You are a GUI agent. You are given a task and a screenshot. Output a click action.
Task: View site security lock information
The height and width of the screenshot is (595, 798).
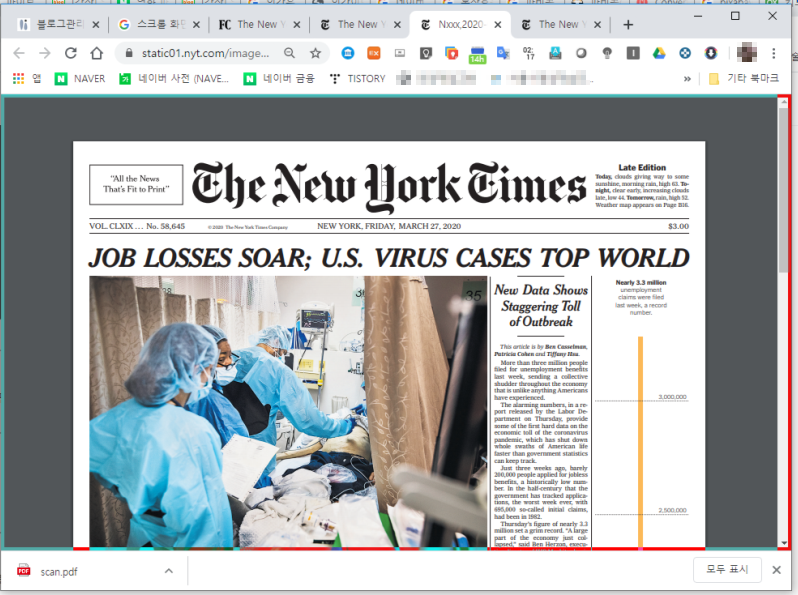coord(129,53)
